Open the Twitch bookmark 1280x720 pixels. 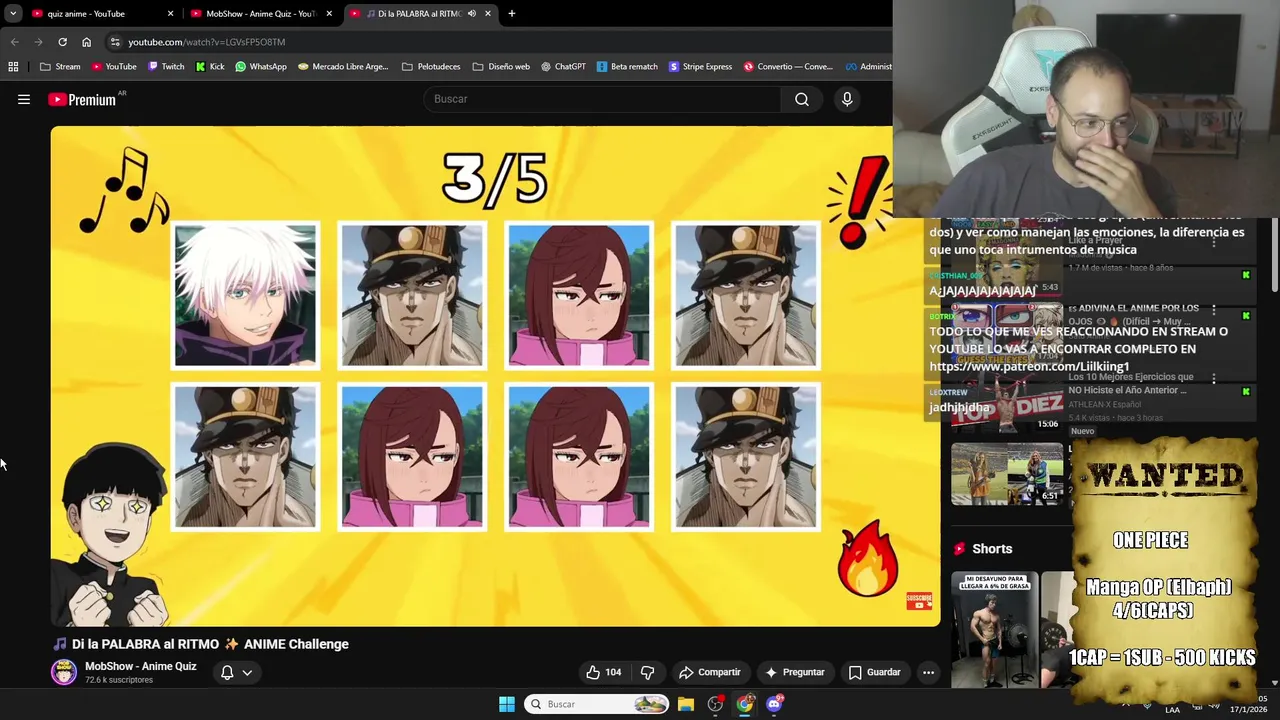tap(166, 67)
